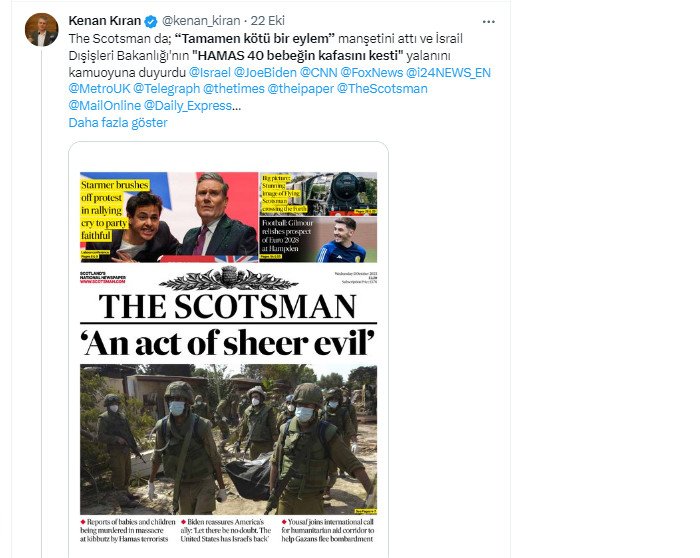Open the @Telegraph mention

click(x=167, y=89)
